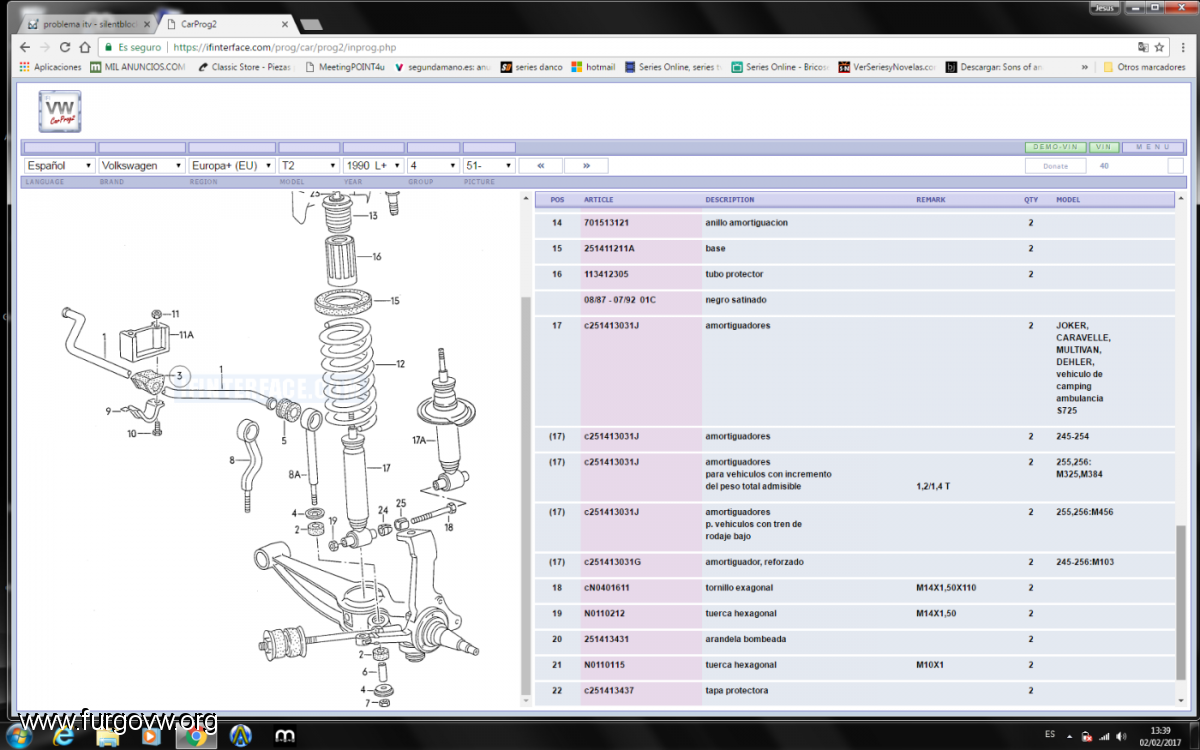Select article N0110115 in row 21
1200x750 pixels.
pyautogui.click(x=603, y=665)
